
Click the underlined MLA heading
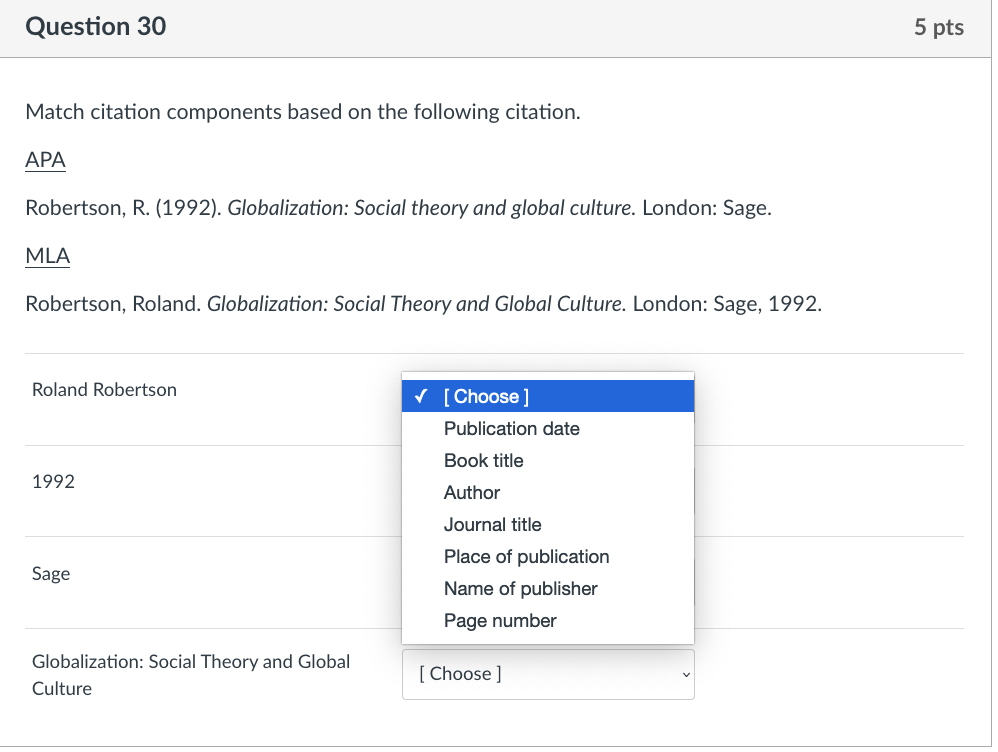(48, 256)
